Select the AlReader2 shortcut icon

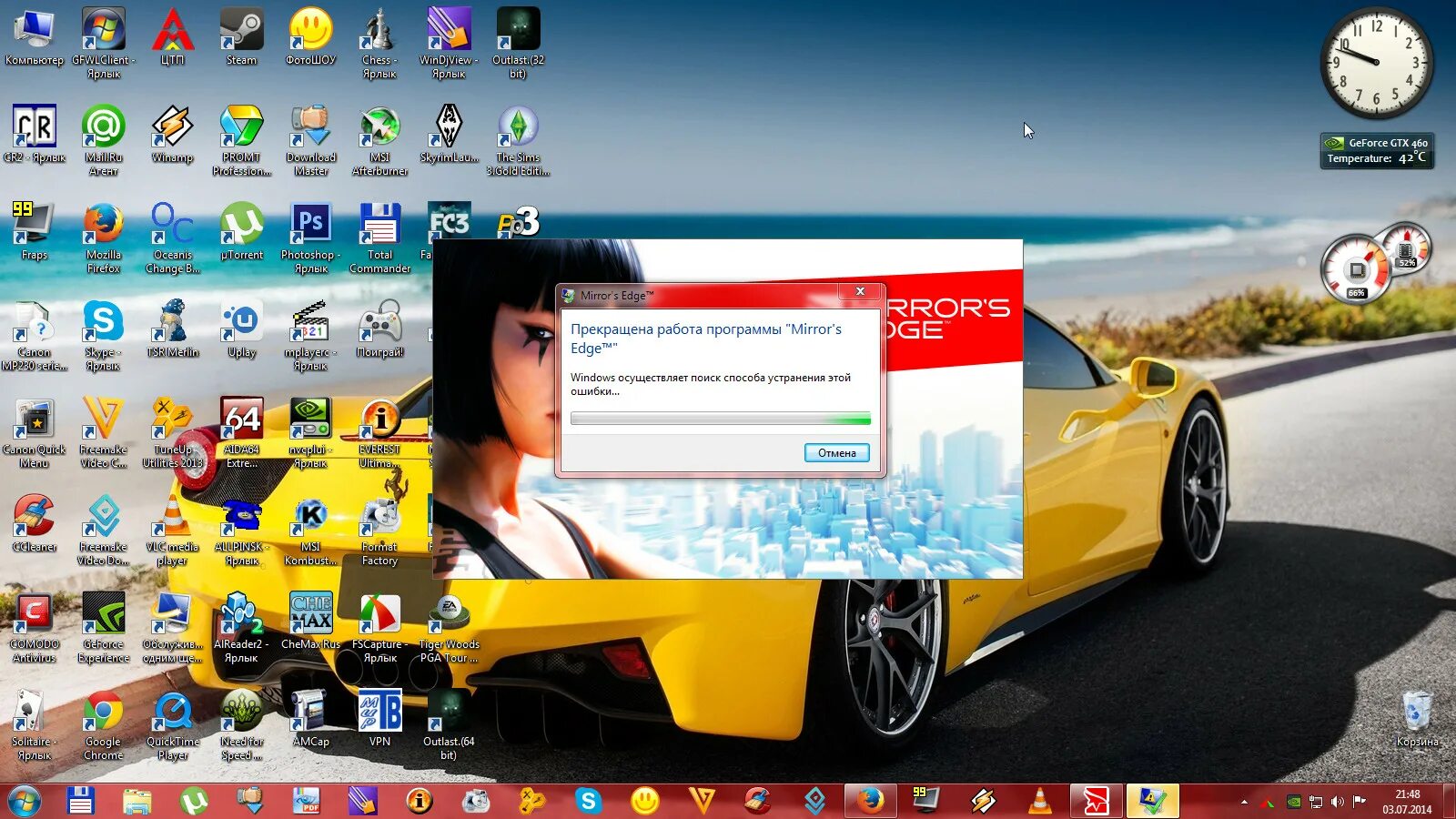[x=242, y=626]
